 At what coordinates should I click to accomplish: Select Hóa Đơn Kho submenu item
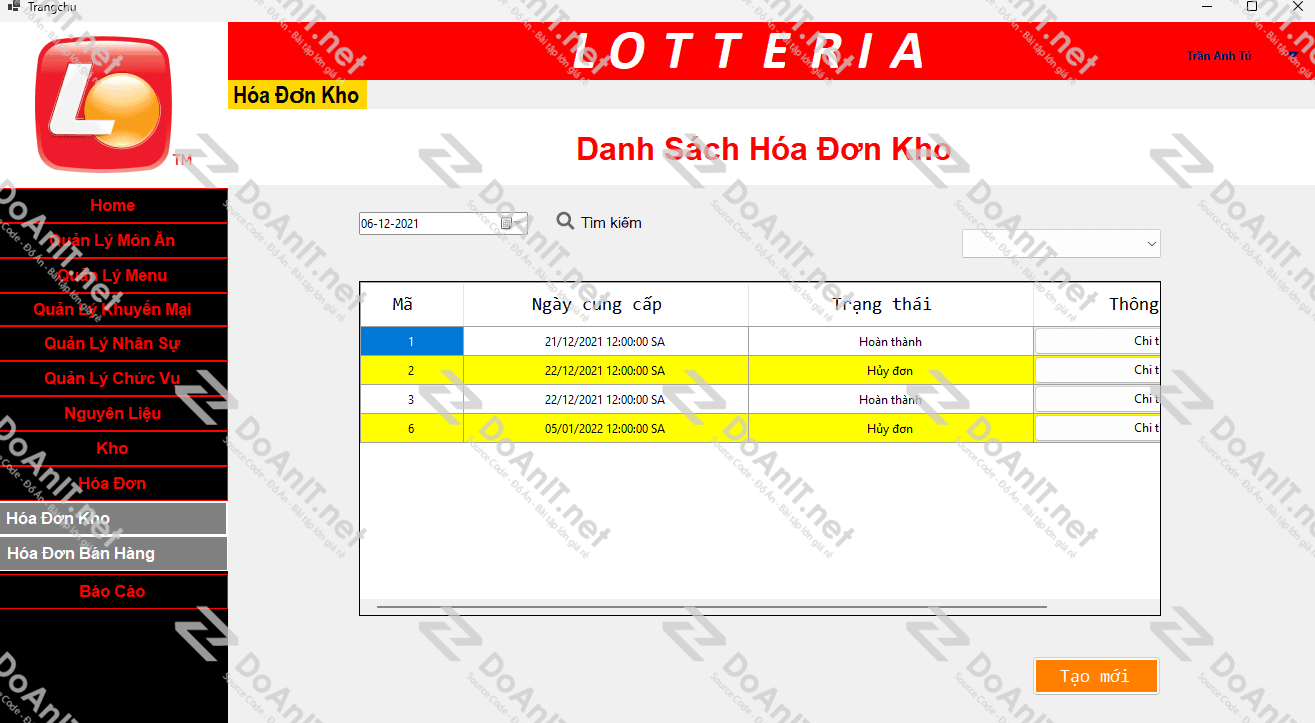pyautogui.click(x=113, y=518)
